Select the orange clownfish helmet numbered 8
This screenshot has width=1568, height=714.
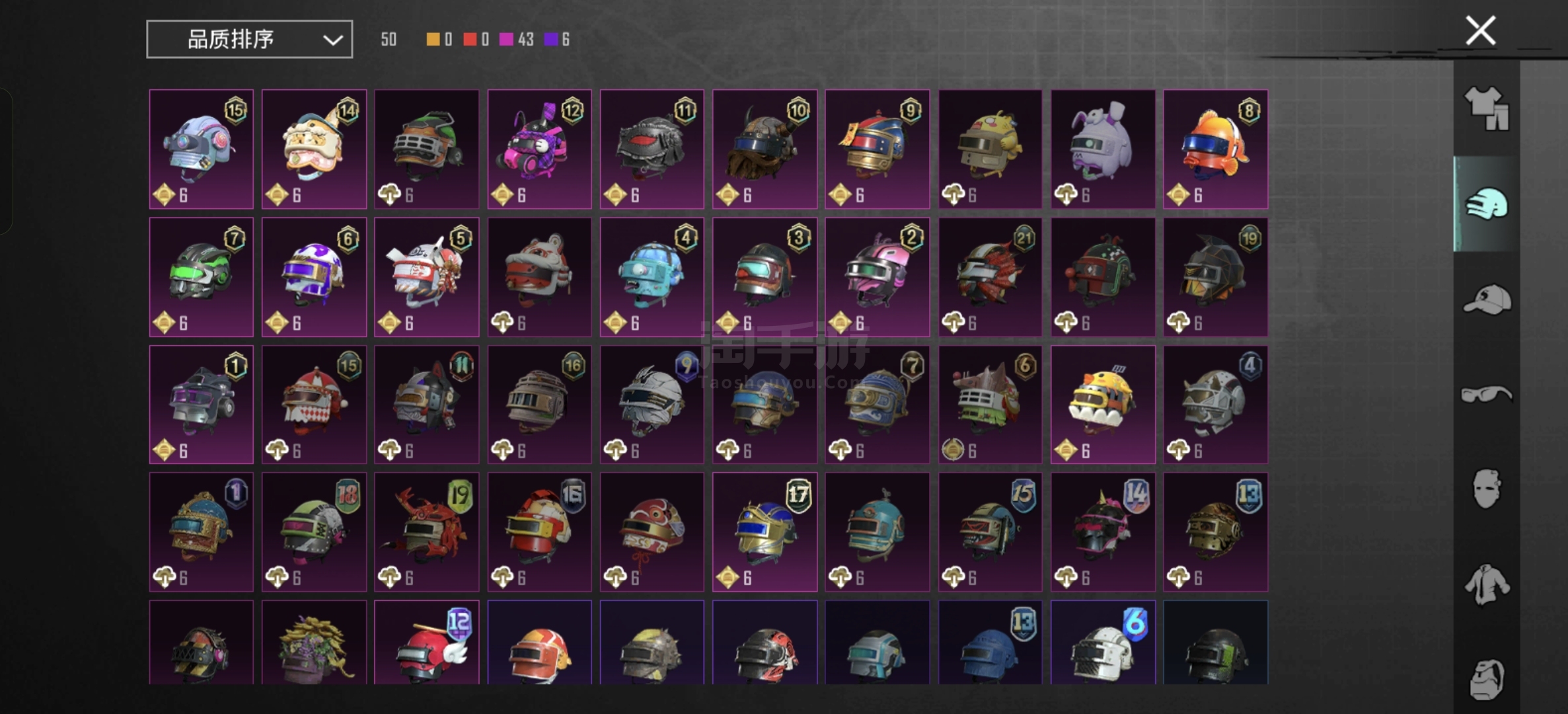1215,149
